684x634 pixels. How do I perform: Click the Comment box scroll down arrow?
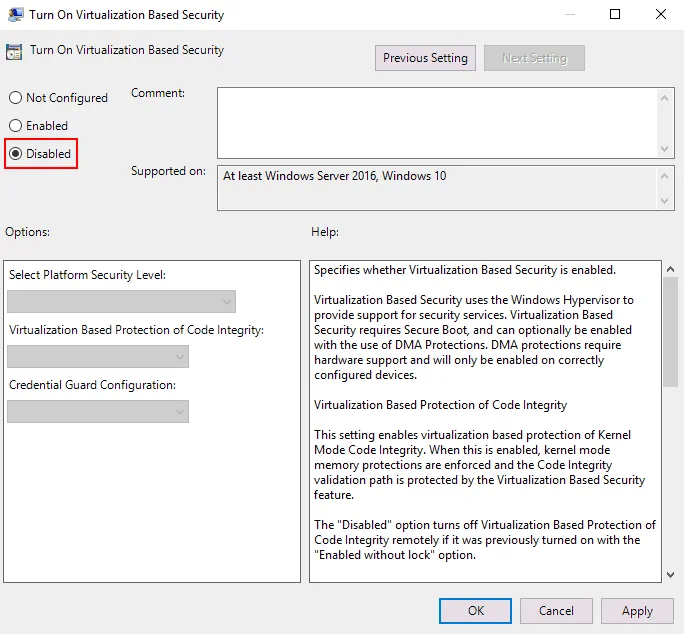click(667, 148)
